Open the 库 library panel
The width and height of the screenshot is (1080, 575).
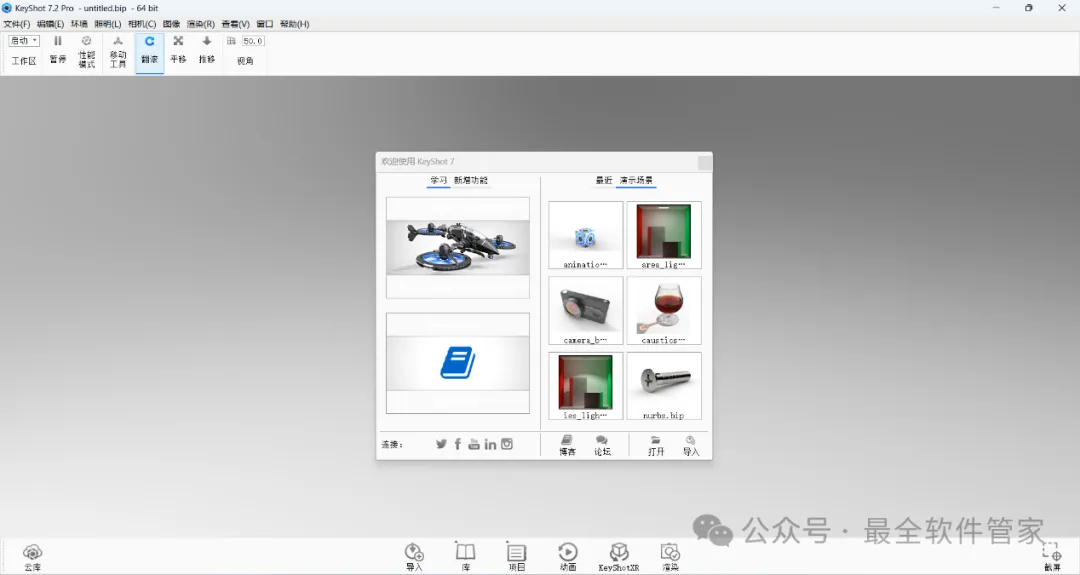point(466,557)
